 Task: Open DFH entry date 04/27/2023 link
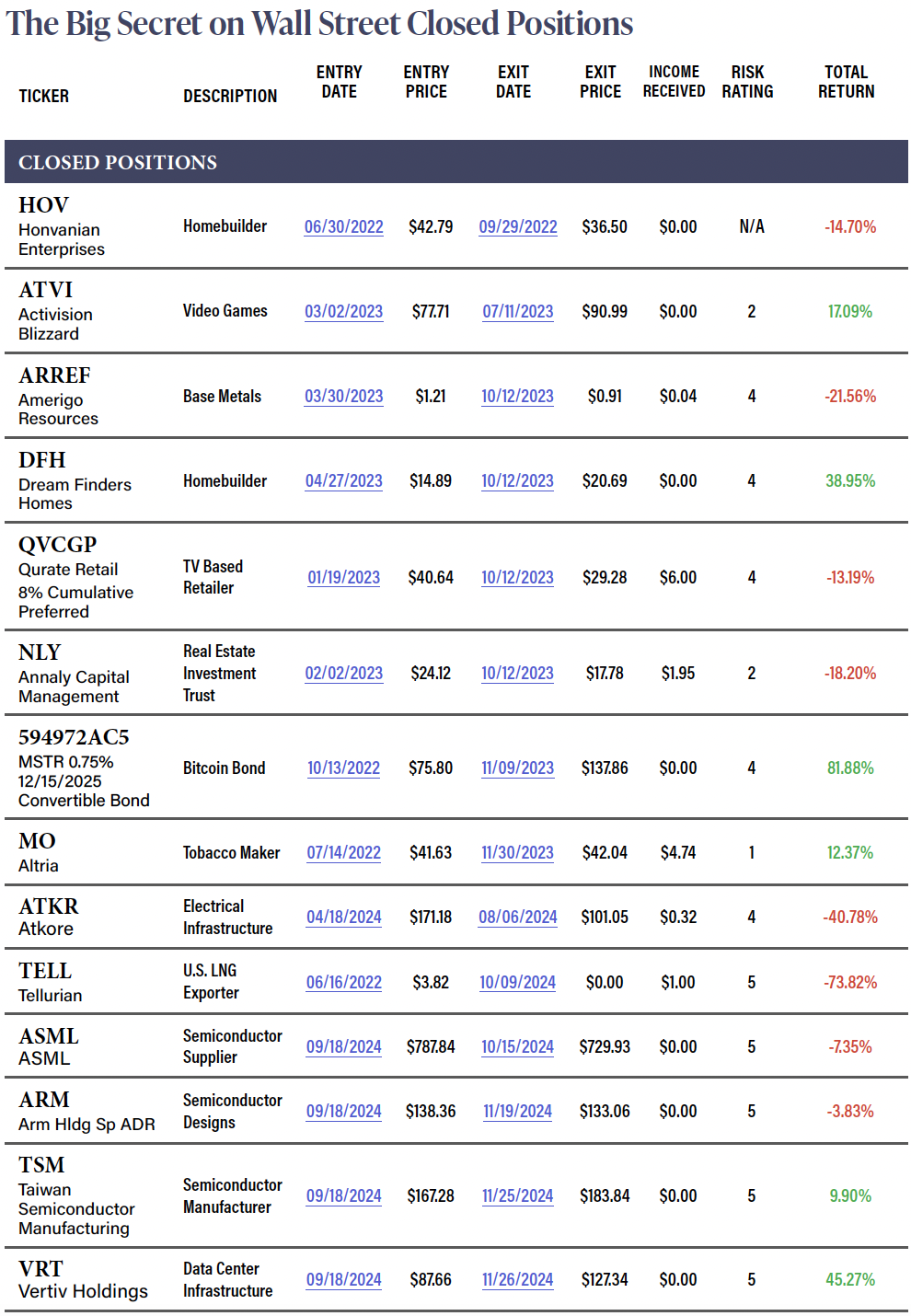tap(343, 480)
